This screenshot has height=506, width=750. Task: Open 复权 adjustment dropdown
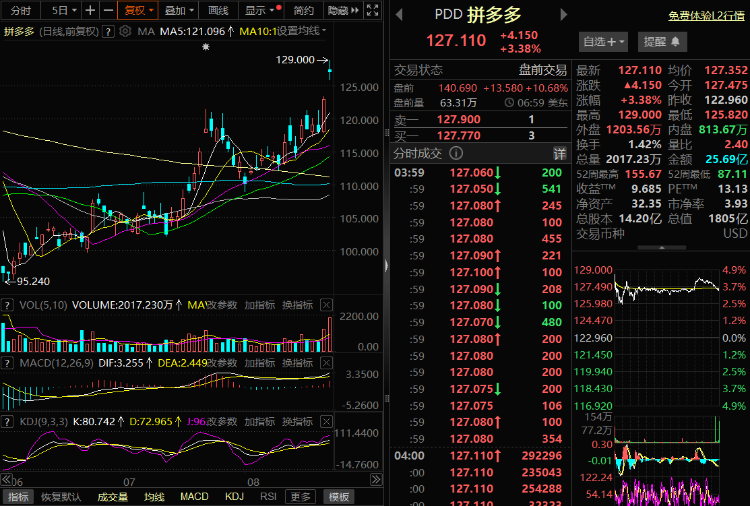138,10
